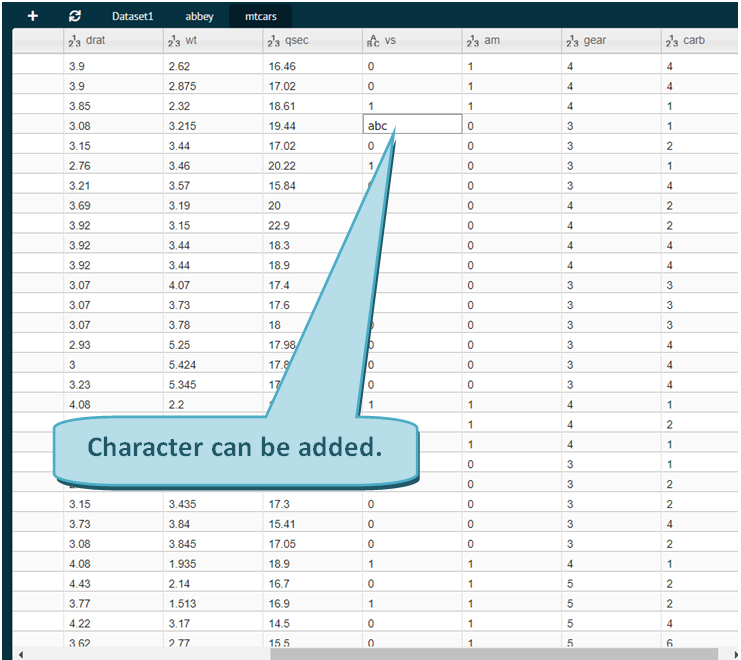This screenshot has height=660, width=741.
Task: Click numeric type icon of carb column
Action: point(672,41)
